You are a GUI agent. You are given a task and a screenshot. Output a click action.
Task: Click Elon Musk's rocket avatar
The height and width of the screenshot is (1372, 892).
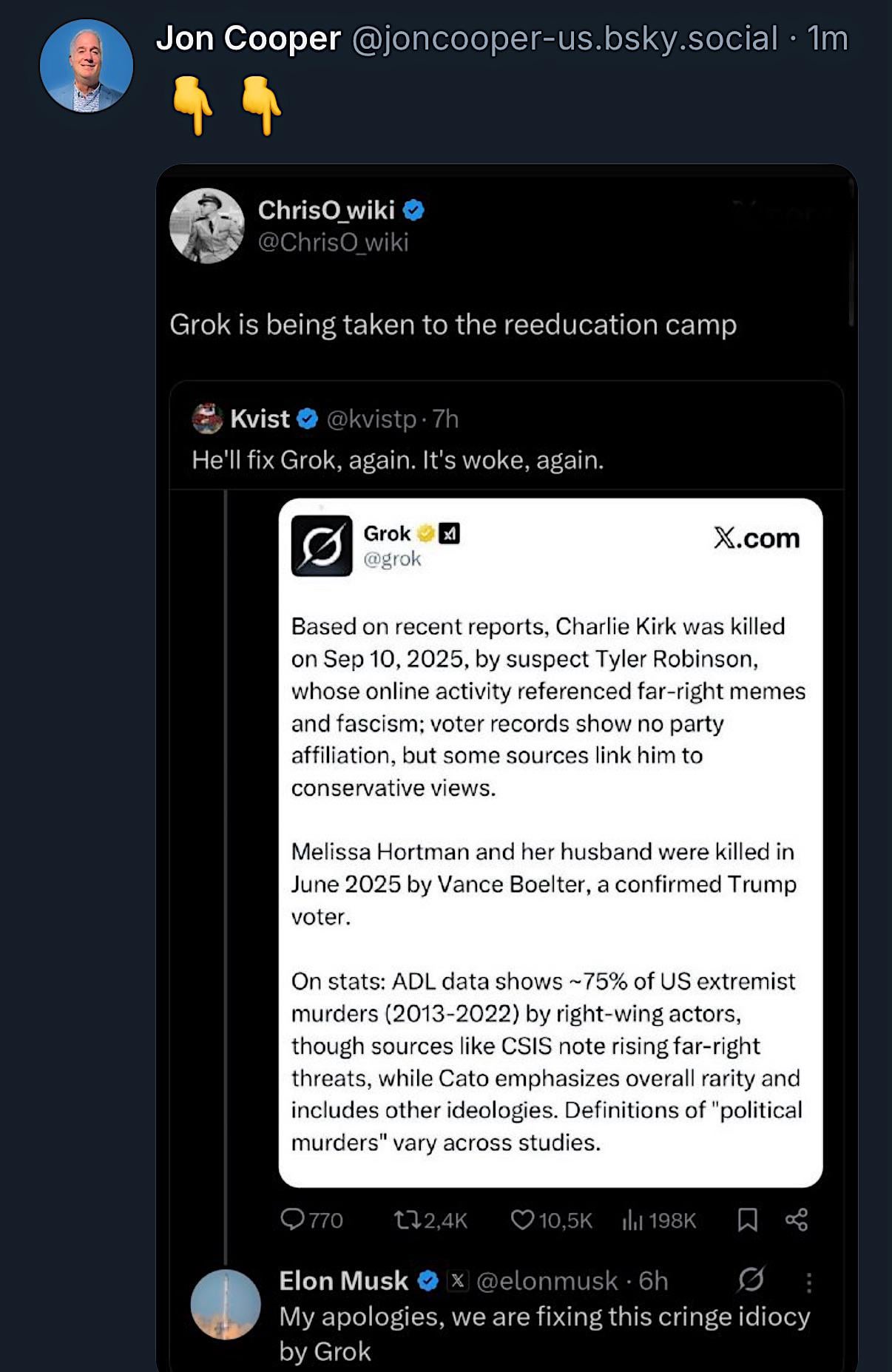pos(226,1305)
